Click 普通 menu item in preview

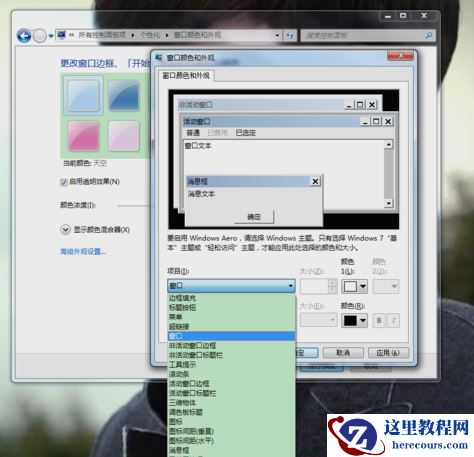click(x=193, y=133)
